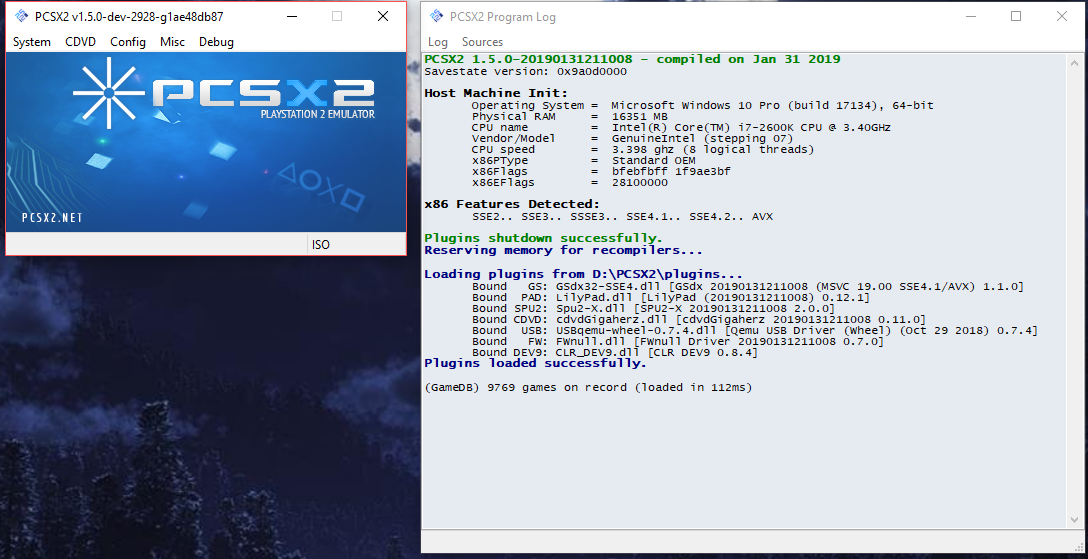The height and width of the screenshot is (559, 1088).
Task: Click the Bound CDVD cdvdGigaherz.dll line
Action: point(699,320)
